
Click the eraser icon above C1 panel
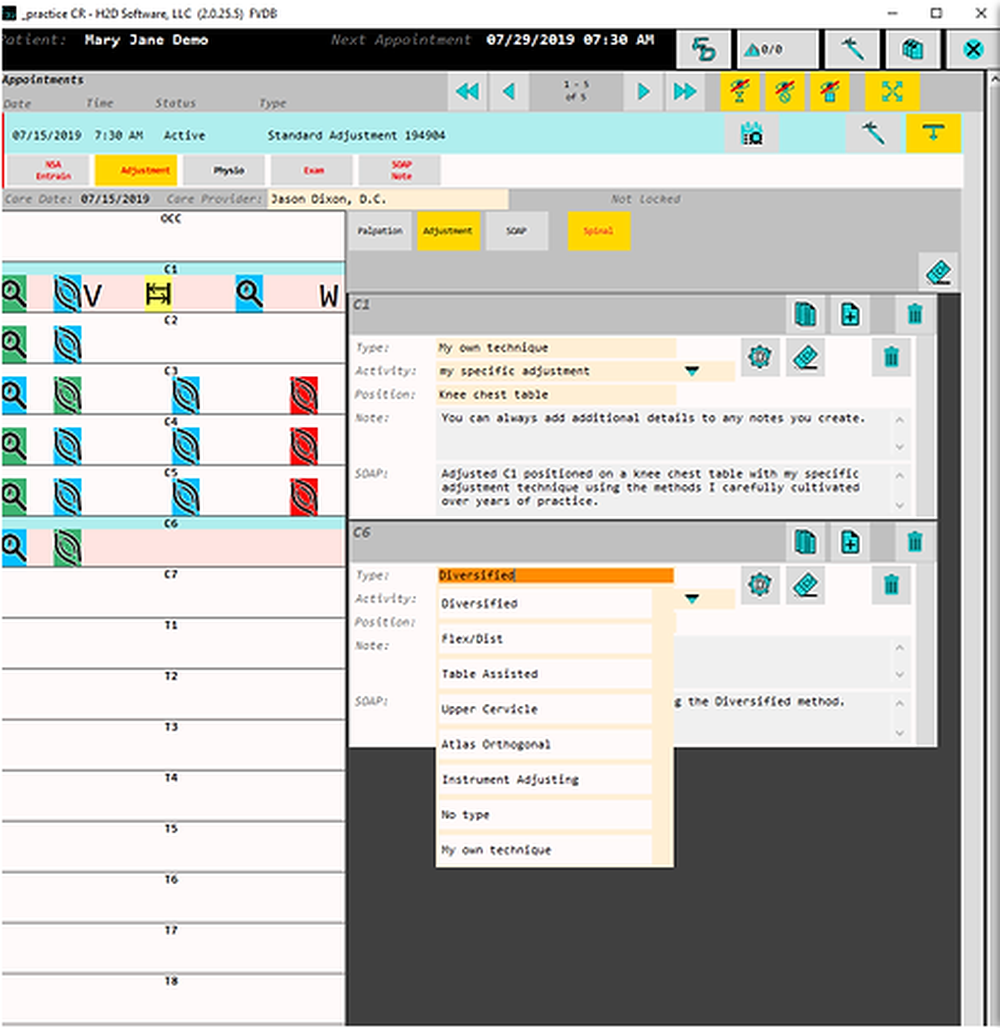pyautogui.click(x=938, y=272)
